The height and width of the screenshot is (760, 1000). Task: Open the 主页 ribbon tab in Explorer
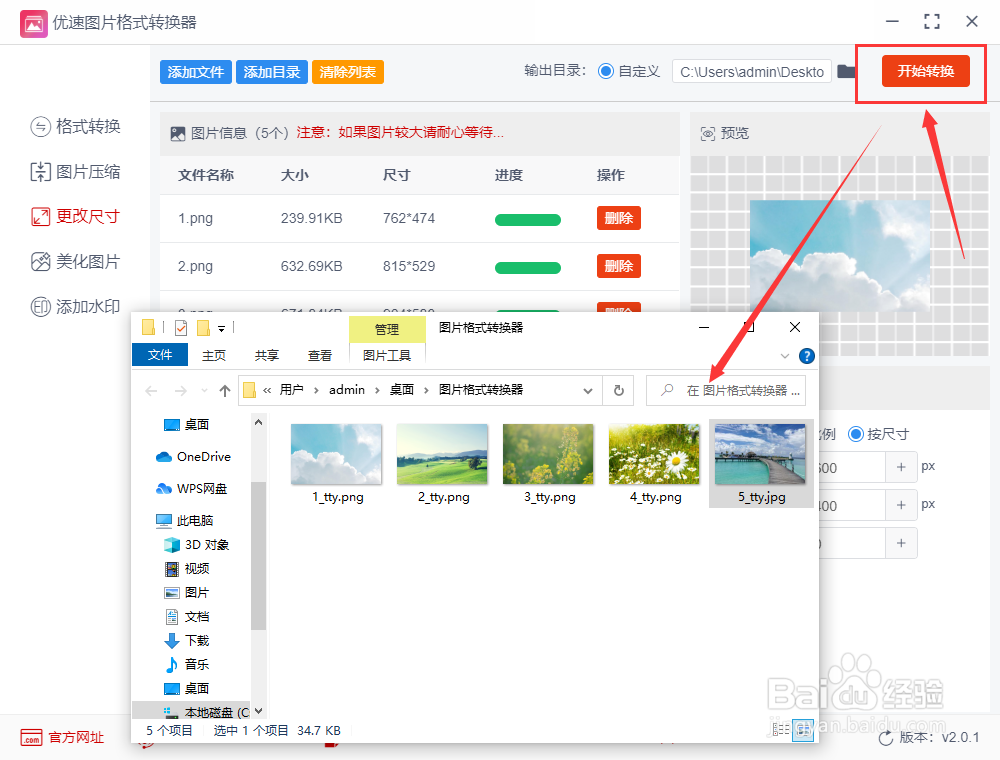(x=214, y=355)
